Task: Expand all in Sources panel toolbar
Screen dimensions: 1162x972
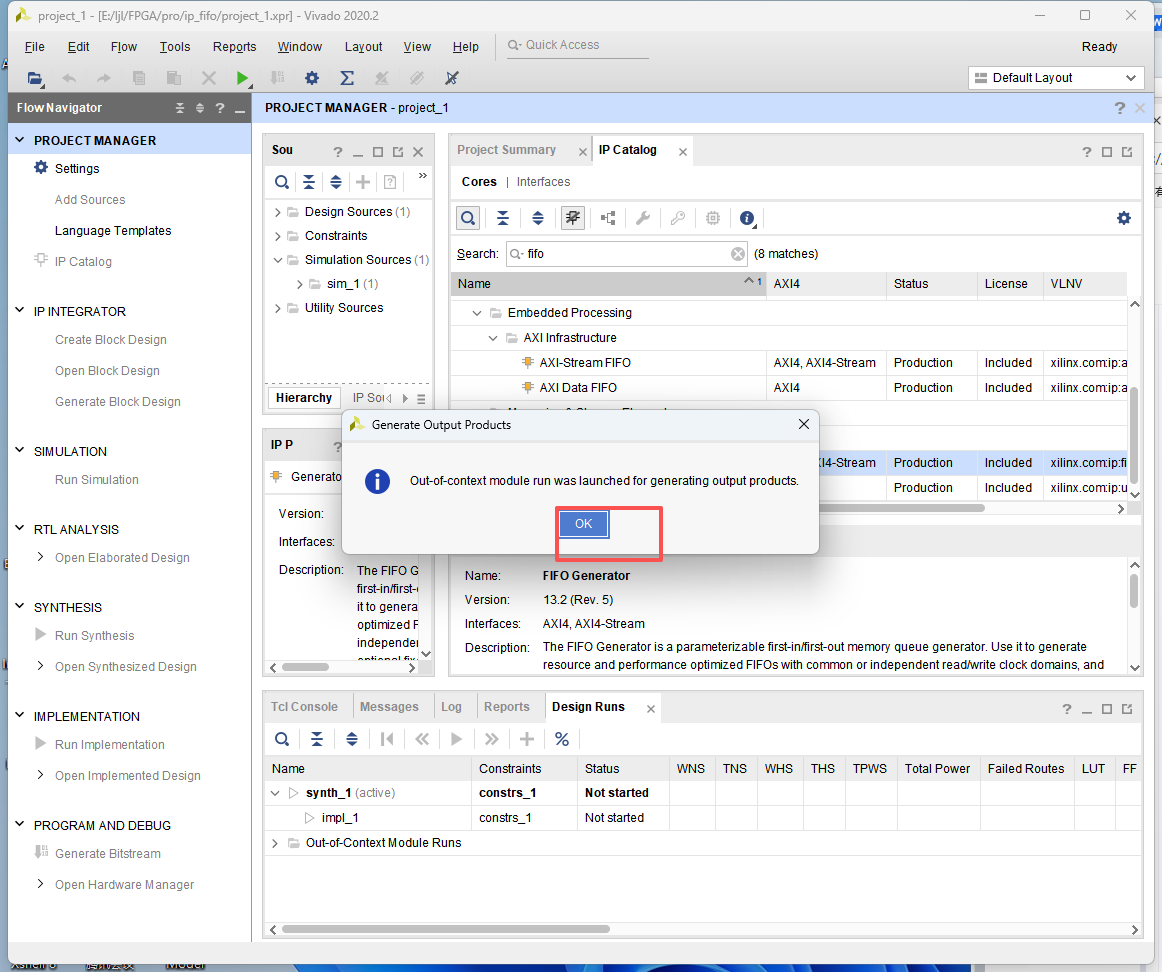Action: (336, 182)
